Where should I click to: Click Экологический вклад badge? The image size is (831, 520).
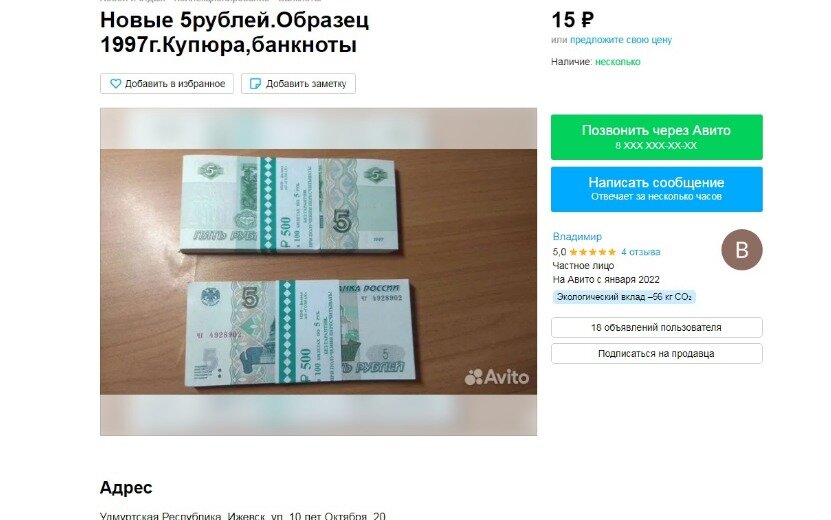624,297
